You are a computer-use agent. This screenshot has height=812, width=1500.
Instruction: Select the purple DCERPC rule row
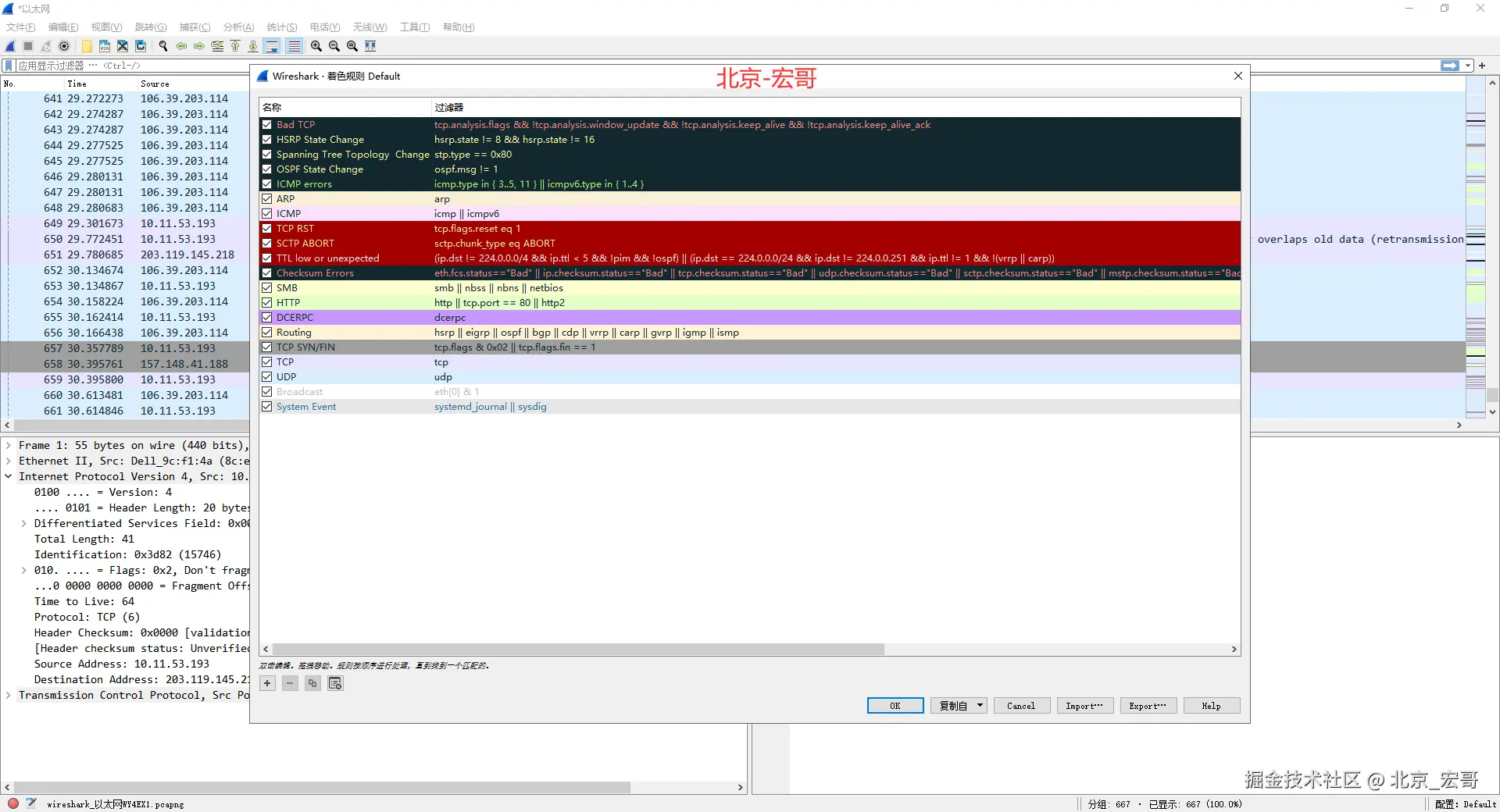tap(750, 318)
